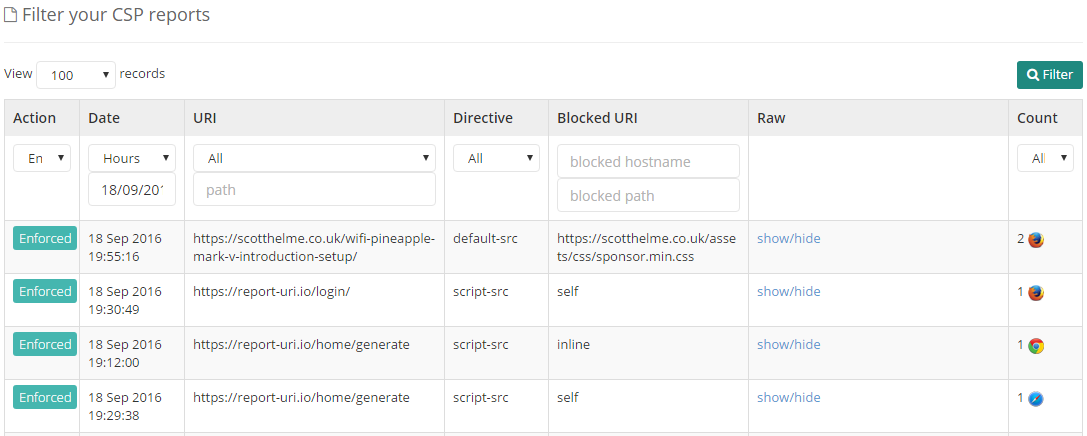Expand the Action filter dropdown
This screenshot has width=1087, height=436.
pyautogui.click(x=41, y=158)
